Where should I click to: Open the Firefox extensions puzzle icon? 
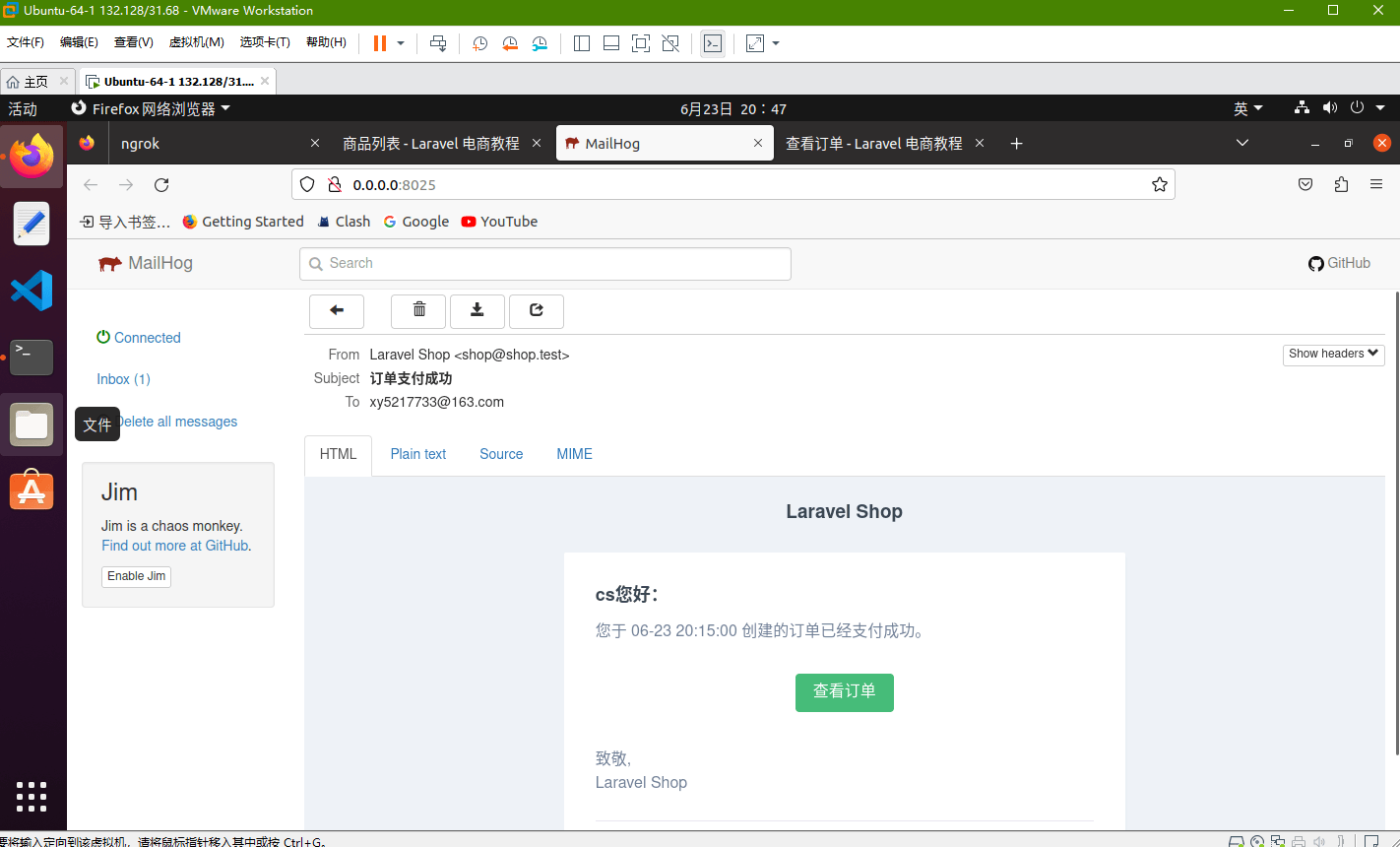[x=1341, y=184]
